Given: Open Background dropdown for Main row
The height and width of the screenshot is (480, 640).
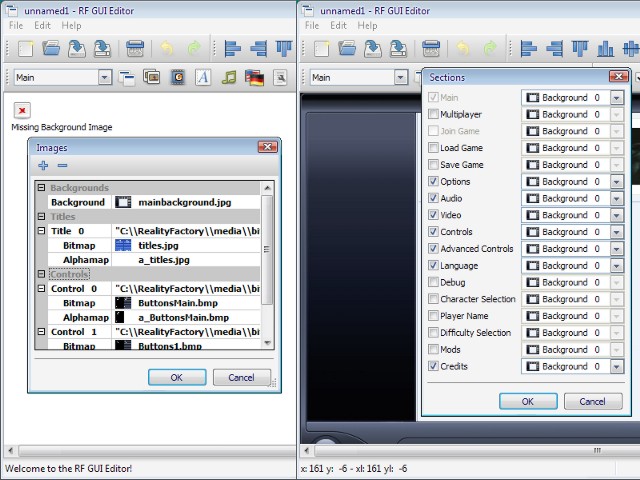Looking at the screenshot, I should pos(617,98).
